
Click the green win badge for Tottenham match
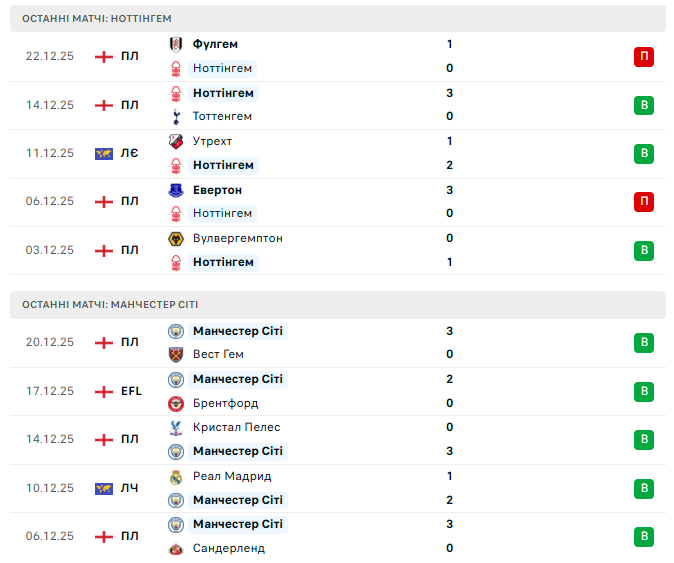[x=644, y=105]
